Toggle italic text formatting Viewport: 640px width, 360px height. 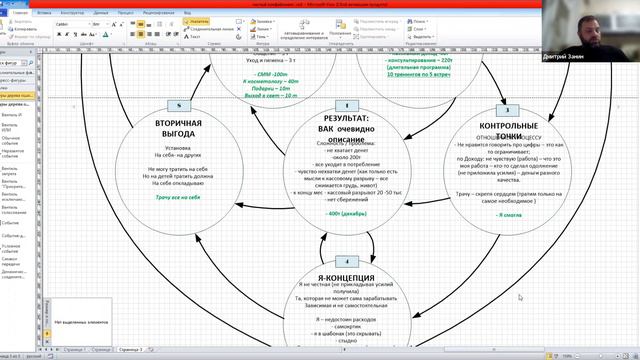tap(67, 35)
